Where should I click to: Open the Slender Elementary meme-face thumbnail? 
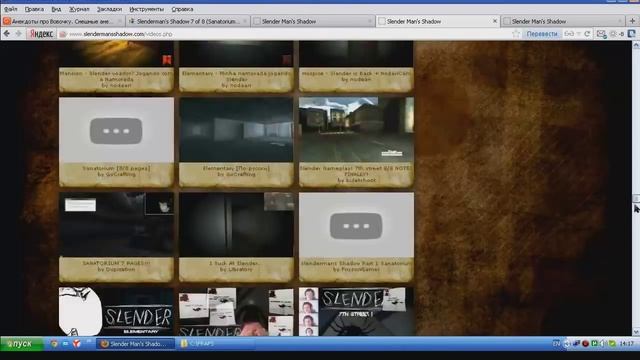[116, 311]
